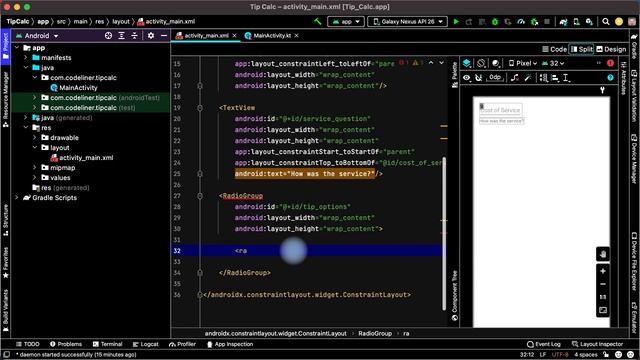Close the MainActivity.kt tab

296,36
